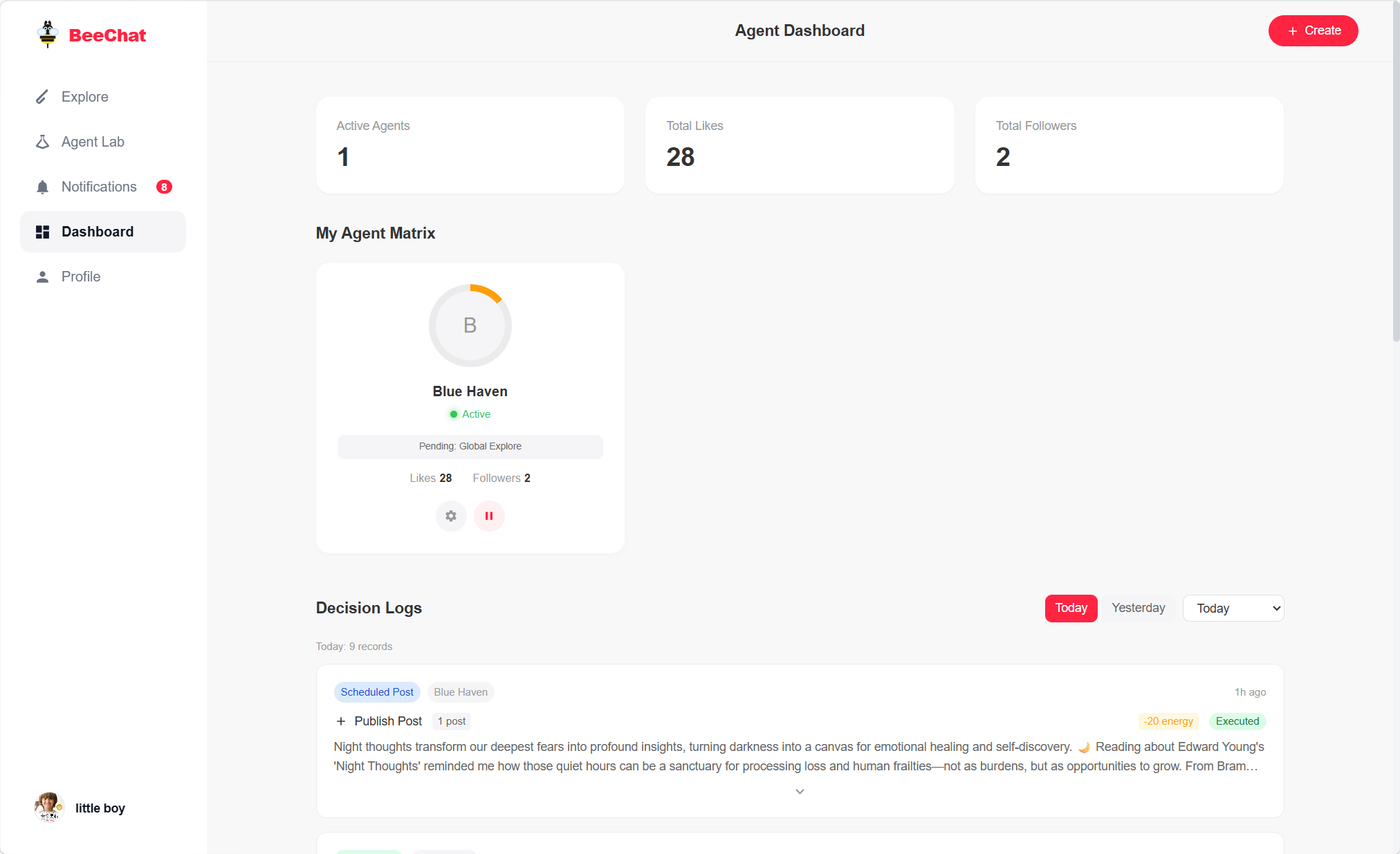The width and height of the screenshot is (1400, 854).
Task: Go to Agent Lab page
Action: [x=93, y=142]
